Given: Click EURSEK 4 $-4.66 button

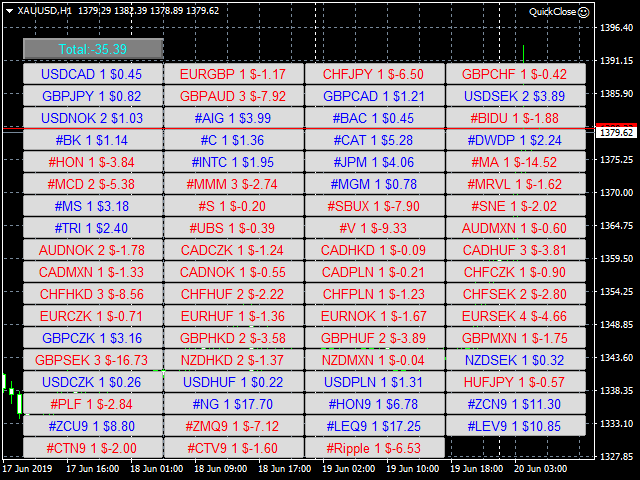Looking at the screenshot, I should coord(516,316).
